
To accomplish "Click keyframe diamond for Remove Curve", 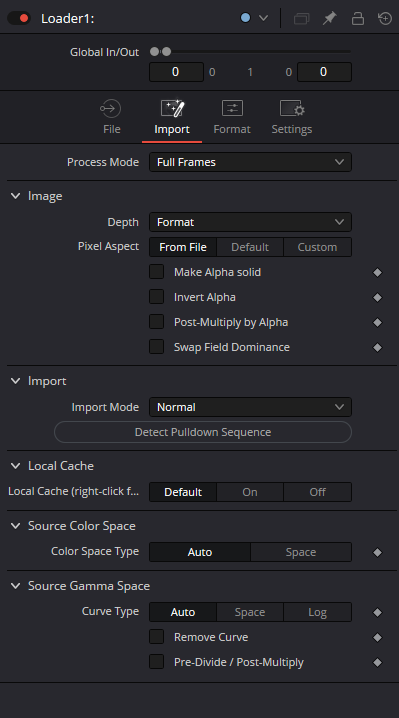I will (377, 637).
